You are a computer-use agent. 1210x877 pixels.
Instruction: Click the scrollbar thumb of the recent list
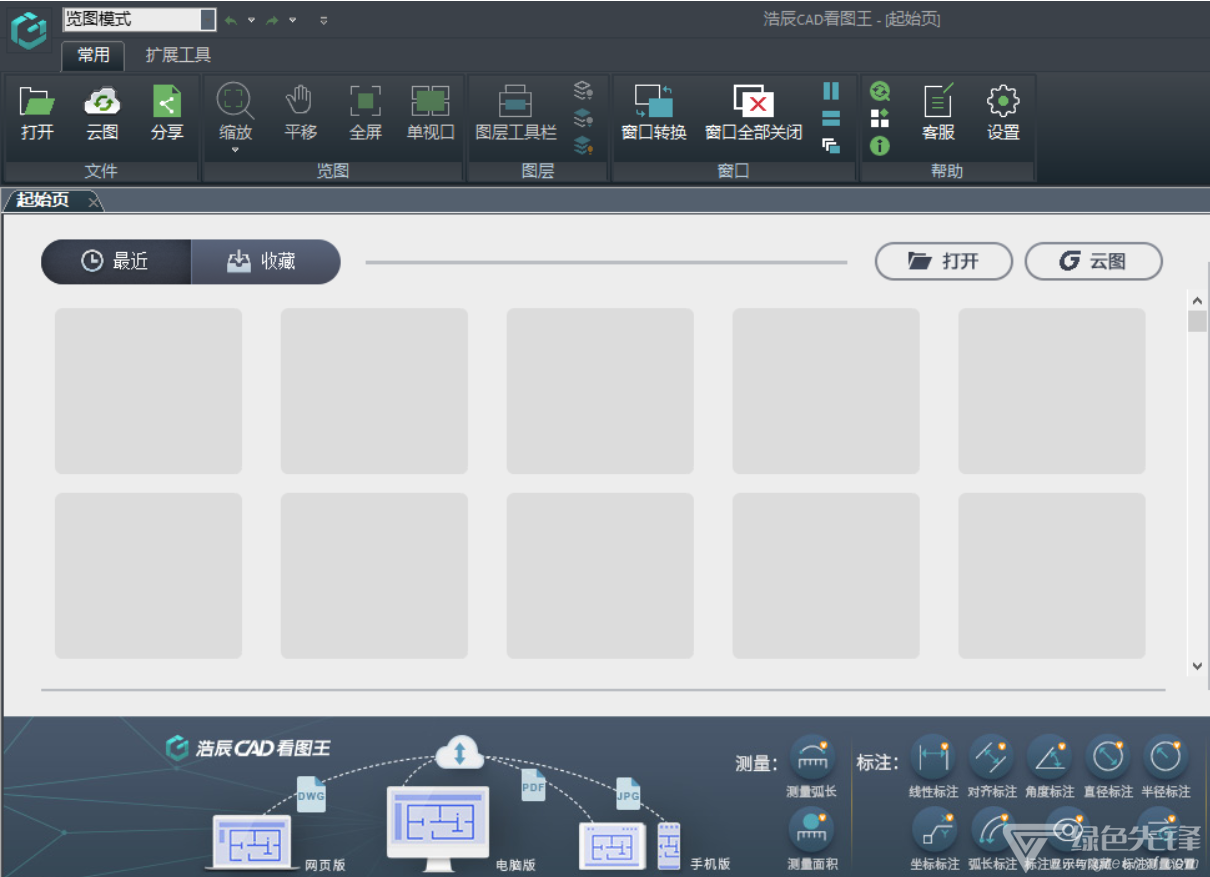coord(1197,321)
